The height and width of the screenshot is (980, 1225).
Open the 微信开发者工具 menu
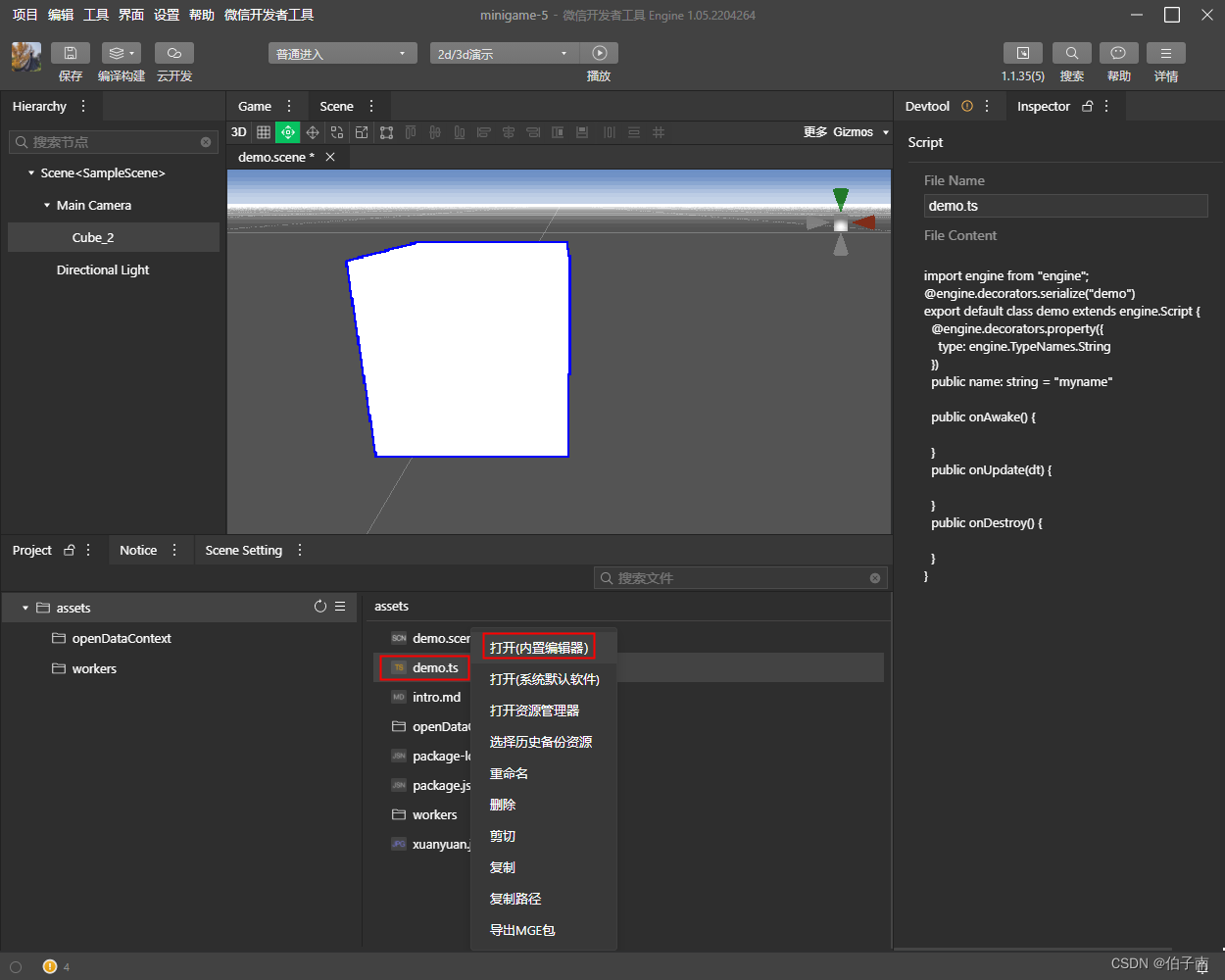269,15
